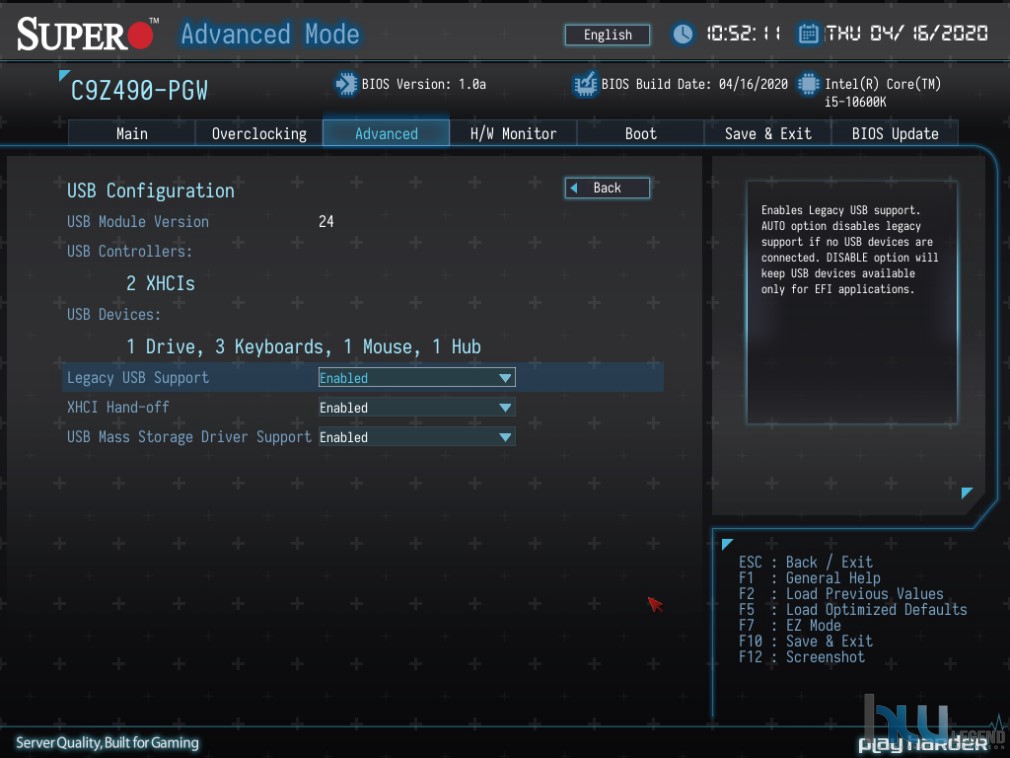Select the Legacy USB Support row label
The width and height of the screenshot is (1010, 758).
pos(138,378)
